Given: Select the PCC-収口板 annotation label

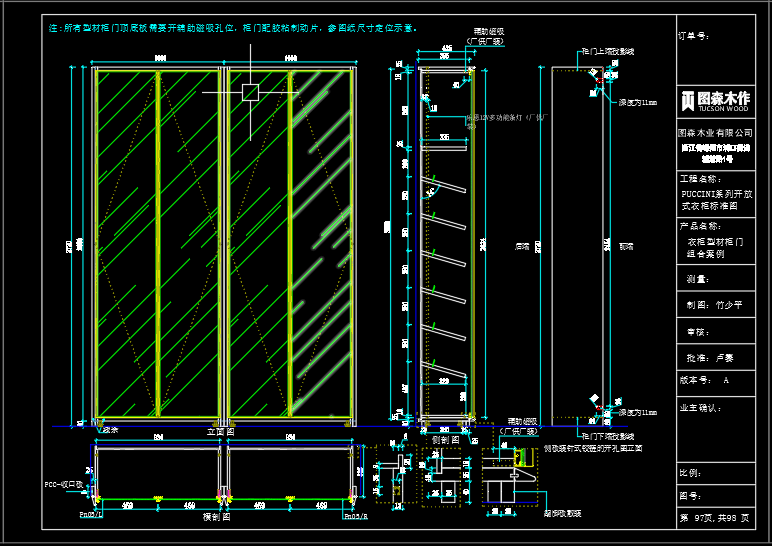Looking at the screenshot, I should coord(64,484).
